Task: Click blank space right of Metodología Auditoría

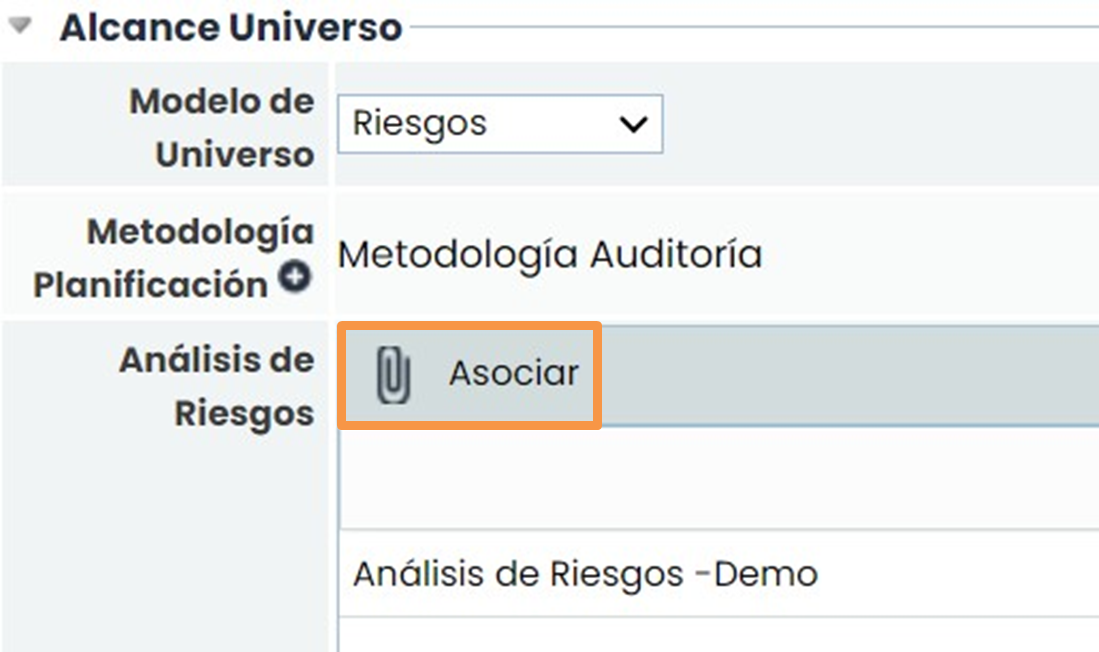Action: (930, 255)
